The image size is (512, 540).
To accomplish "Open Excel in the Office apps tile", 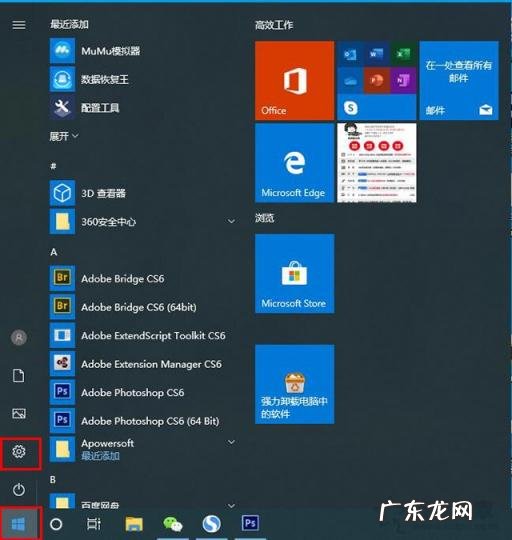I will coord(403,54).
